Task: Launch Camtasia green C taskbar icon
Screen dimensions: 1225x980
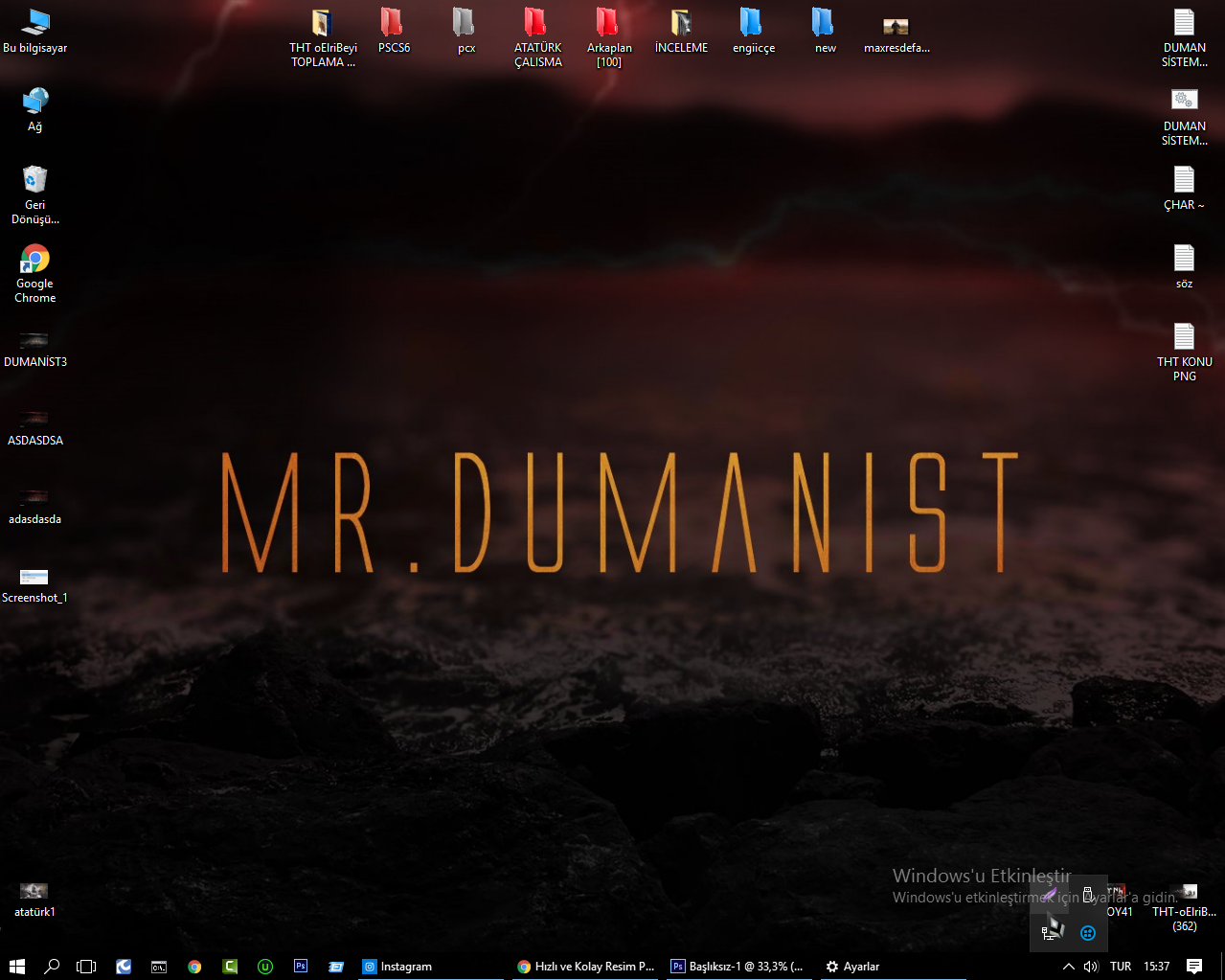Action: 230,967
